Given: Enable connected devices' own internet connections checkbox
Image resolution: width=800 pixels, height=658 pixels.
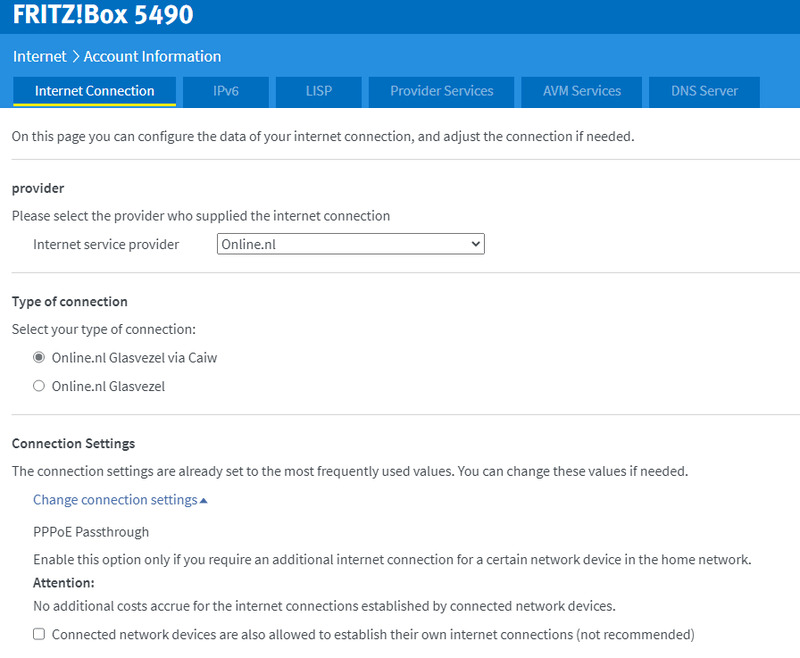Looking at the screenshot, I should point(39,634).
